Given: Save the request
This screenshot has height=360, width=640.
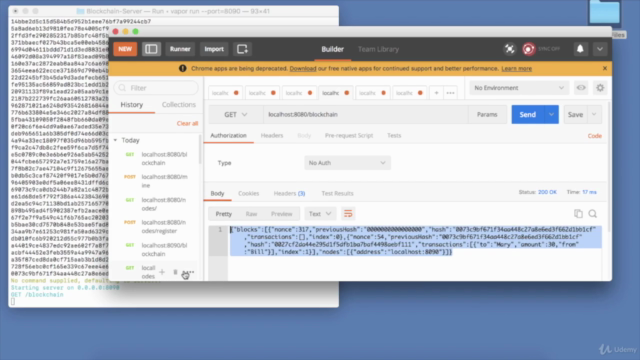Looking at the screenshot, I should tap(576, 115).
